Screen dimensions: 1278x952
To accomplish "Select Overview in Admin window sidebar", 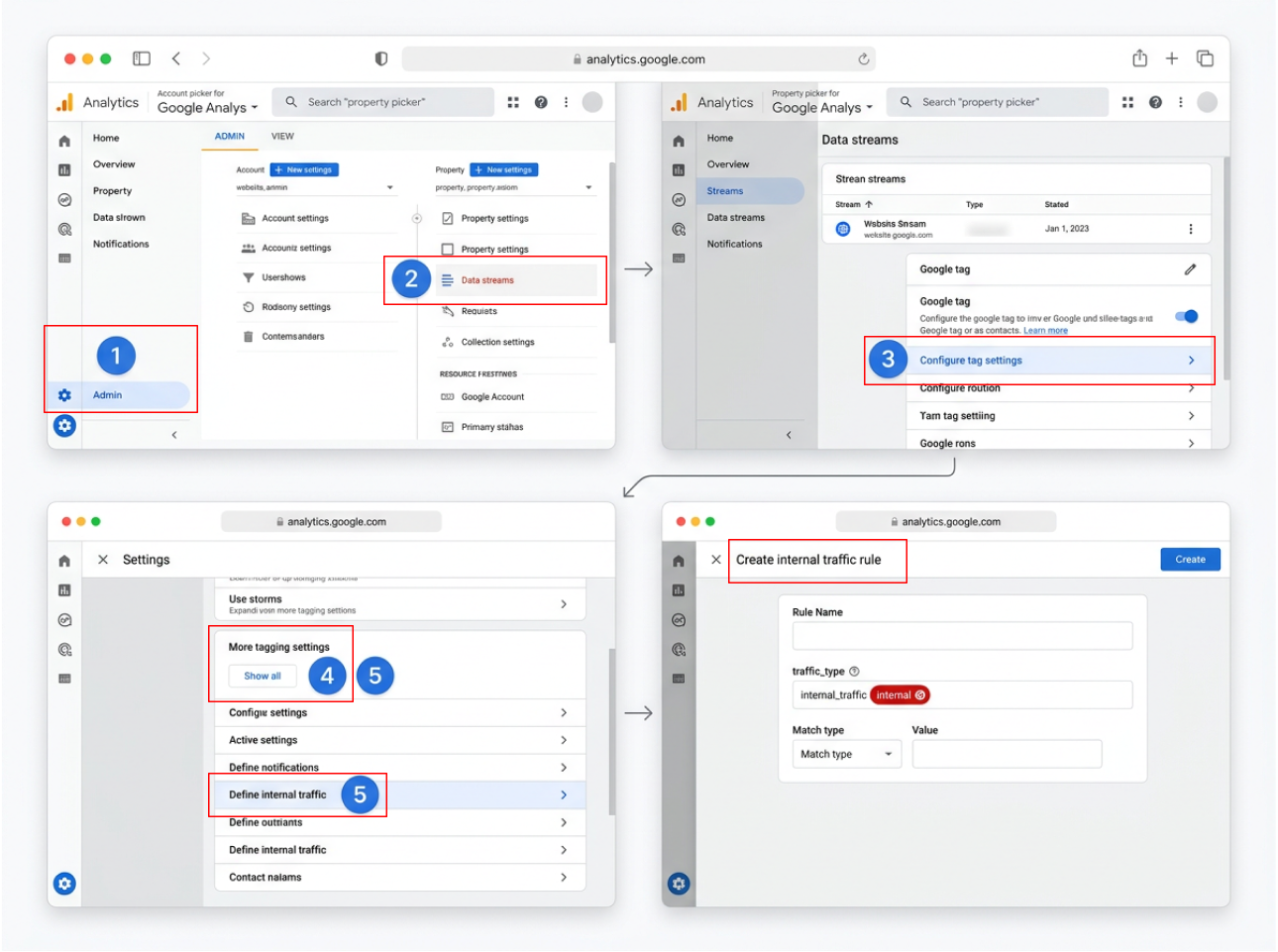I will [114, 164].
